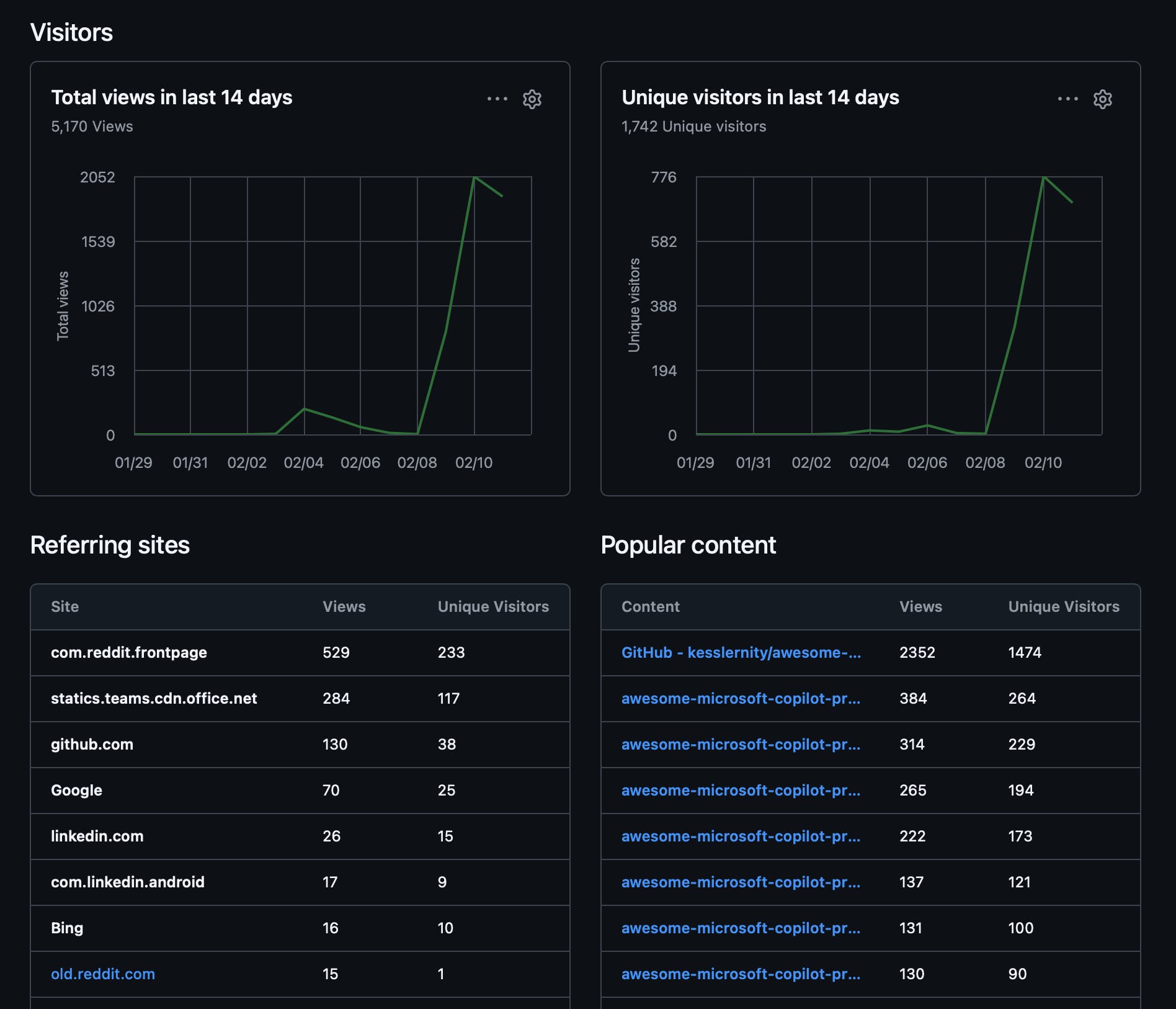Click the 529 views value for com.reddit.frontpage
This screenshot has height=1009, width=1176.
pyautogui.click(x=336, y=652)
